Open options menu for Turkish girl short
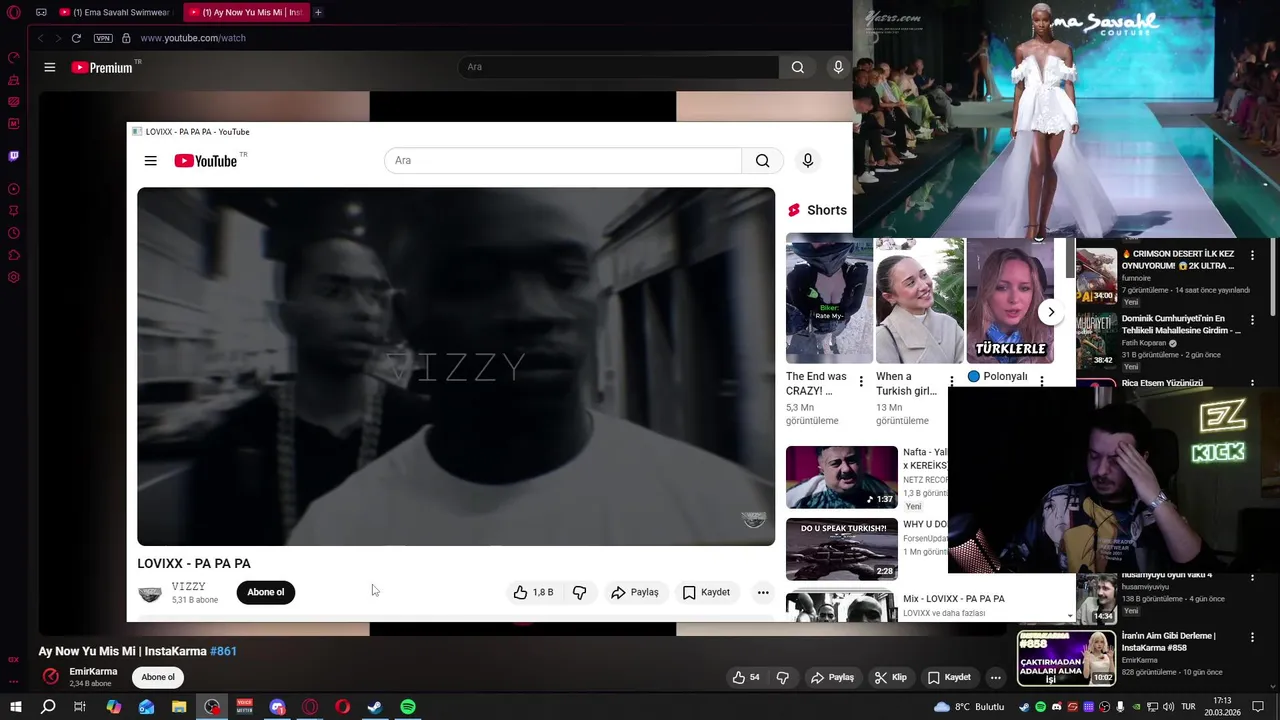Viewport: 1280px width, 720px height. point(951,381)
